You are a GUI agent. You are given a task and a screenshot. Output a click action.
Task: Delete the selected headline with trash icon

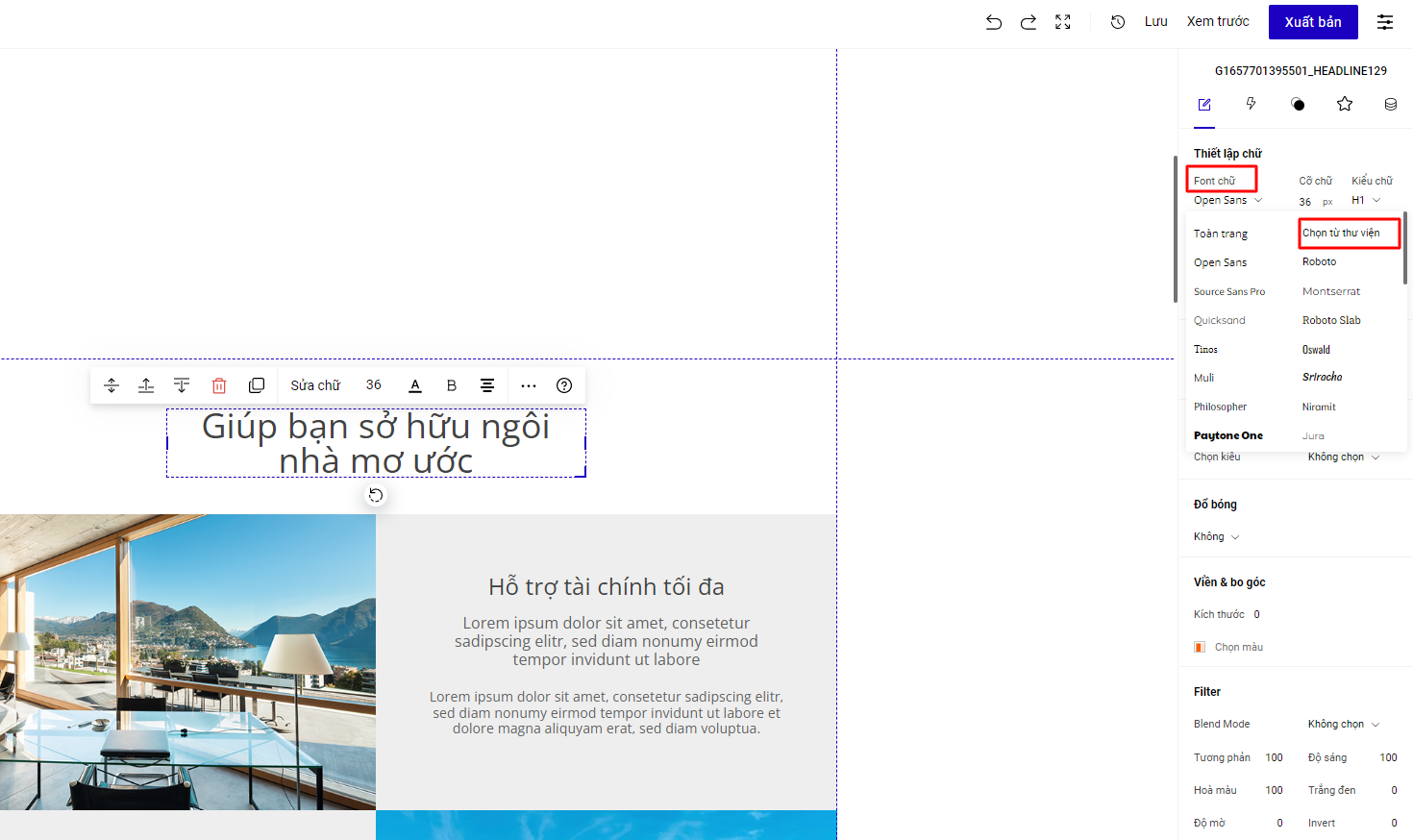coord(219,385)
